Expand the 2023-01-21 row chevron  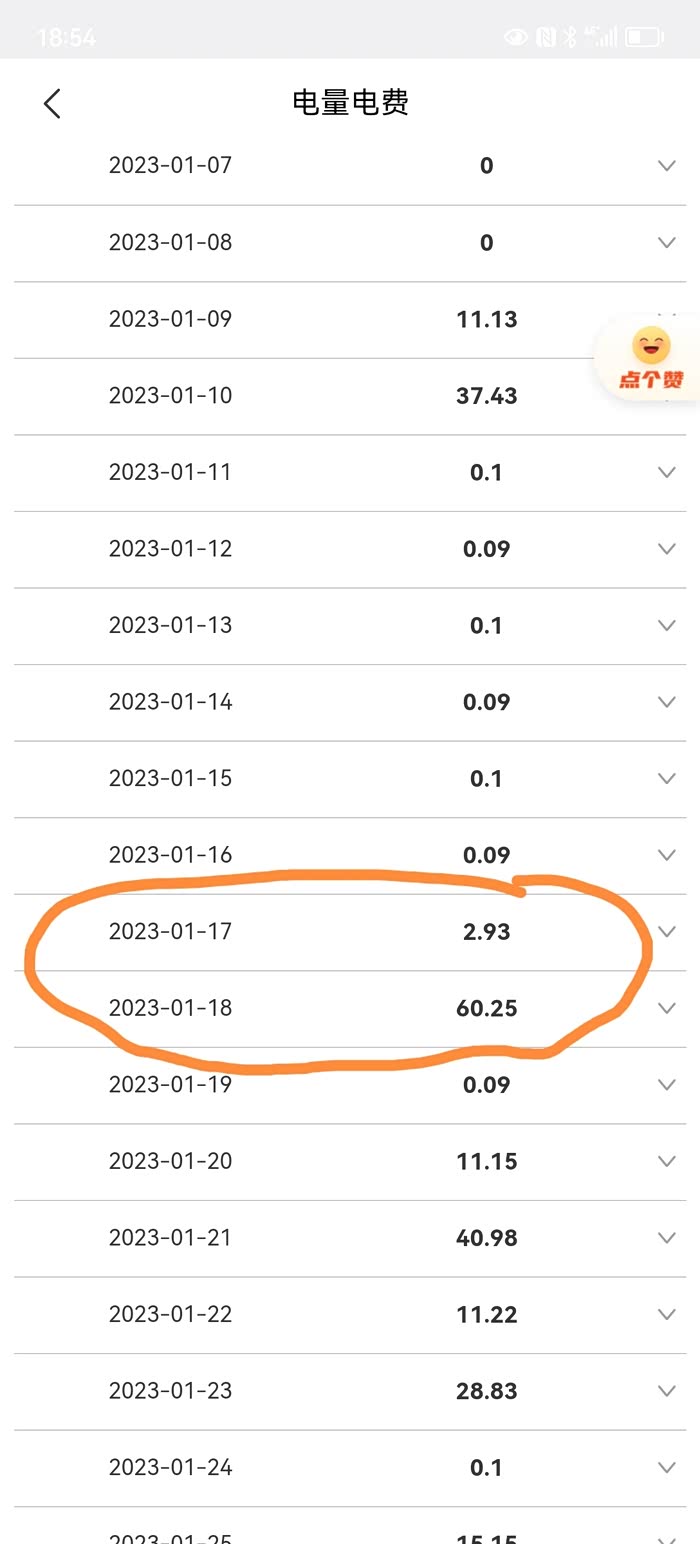(x=667, y=1238)
